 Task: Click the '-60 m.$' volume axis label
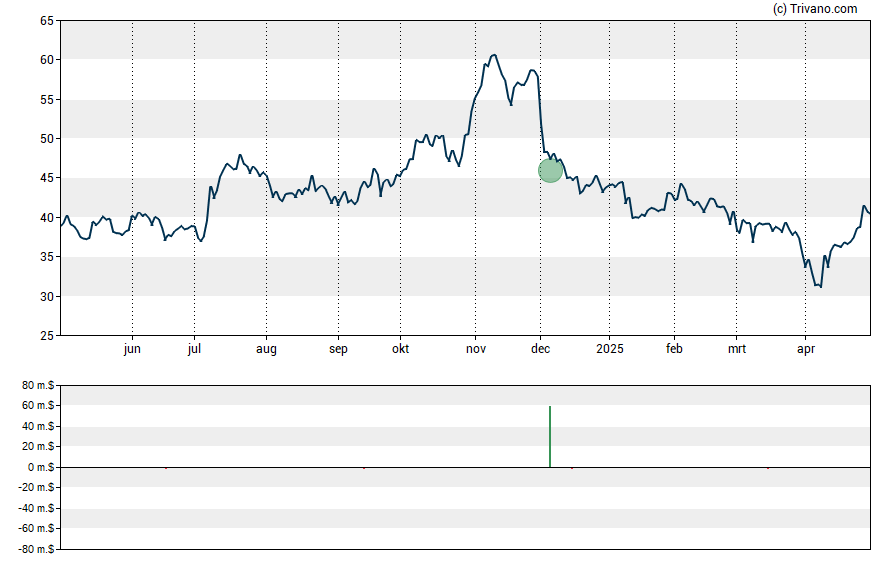click(x=36, y=528)
